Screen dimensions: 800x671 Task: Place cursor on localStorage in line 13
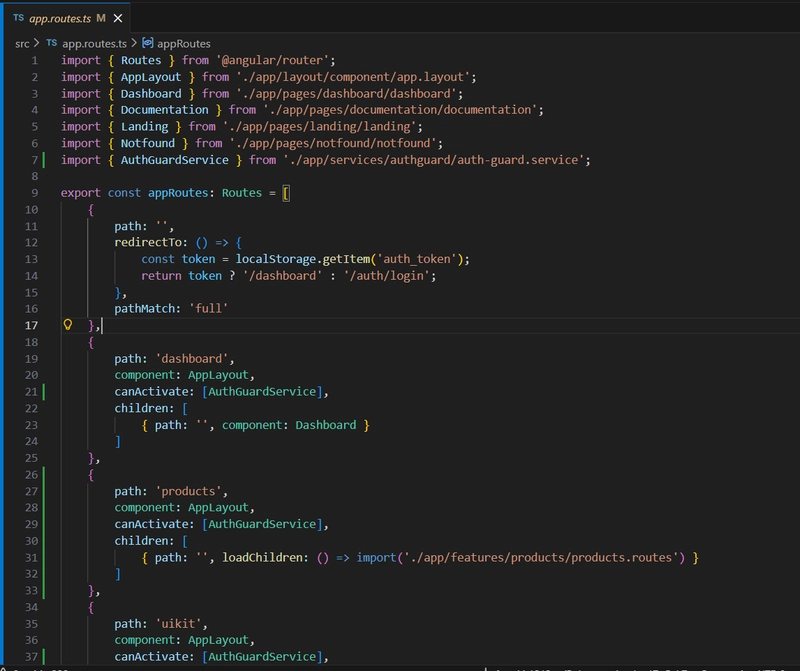tap(275, 259)
